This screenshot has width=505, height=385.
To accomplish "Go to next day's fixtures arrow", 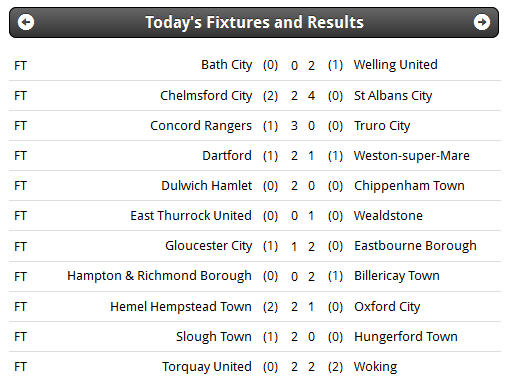I will click(x=482, y=22).
